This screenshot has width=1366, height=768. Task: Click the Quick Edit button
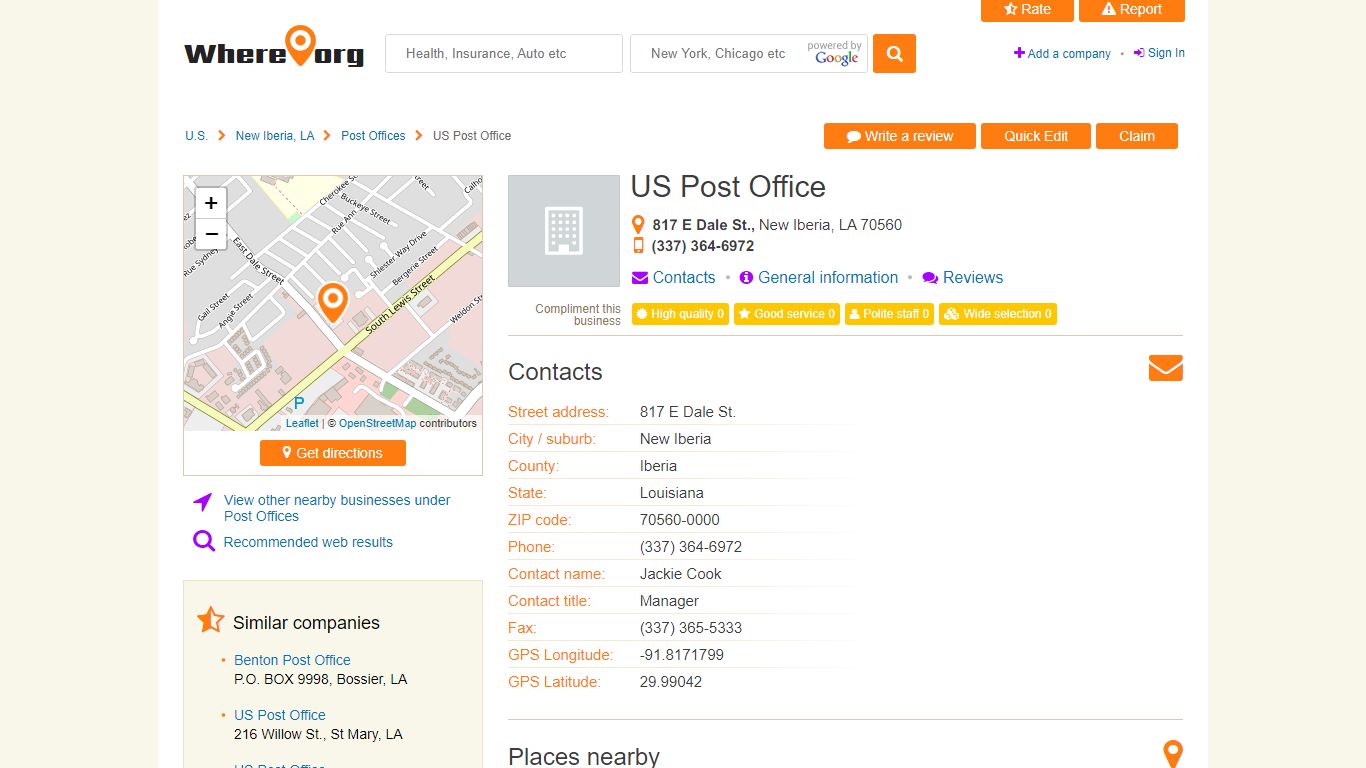tap(1036, 136)
